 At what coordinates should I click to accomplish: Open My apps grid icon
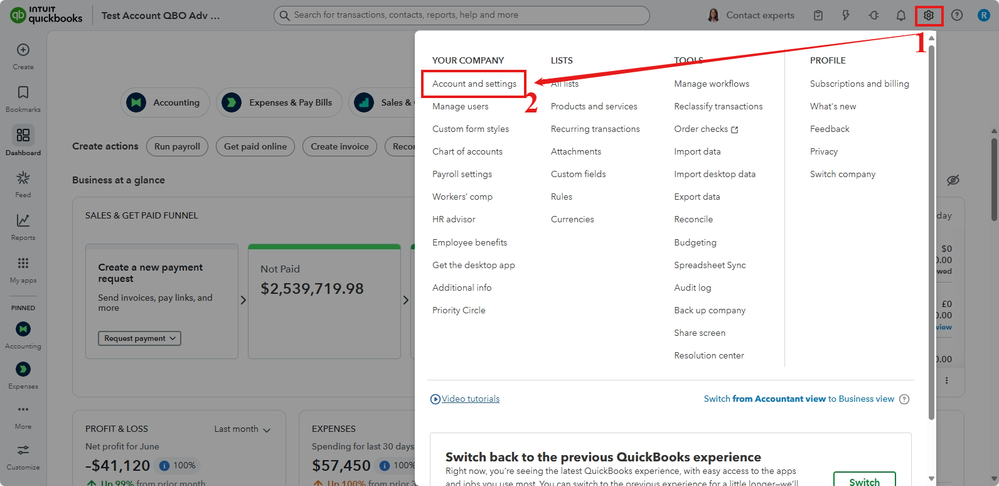(x=23, y=263)
